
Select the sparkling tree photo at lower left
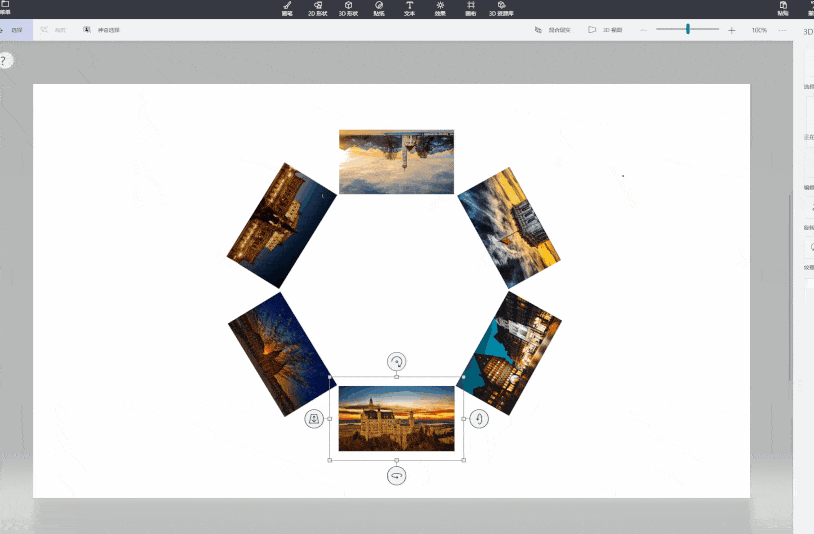pos(283,354)
